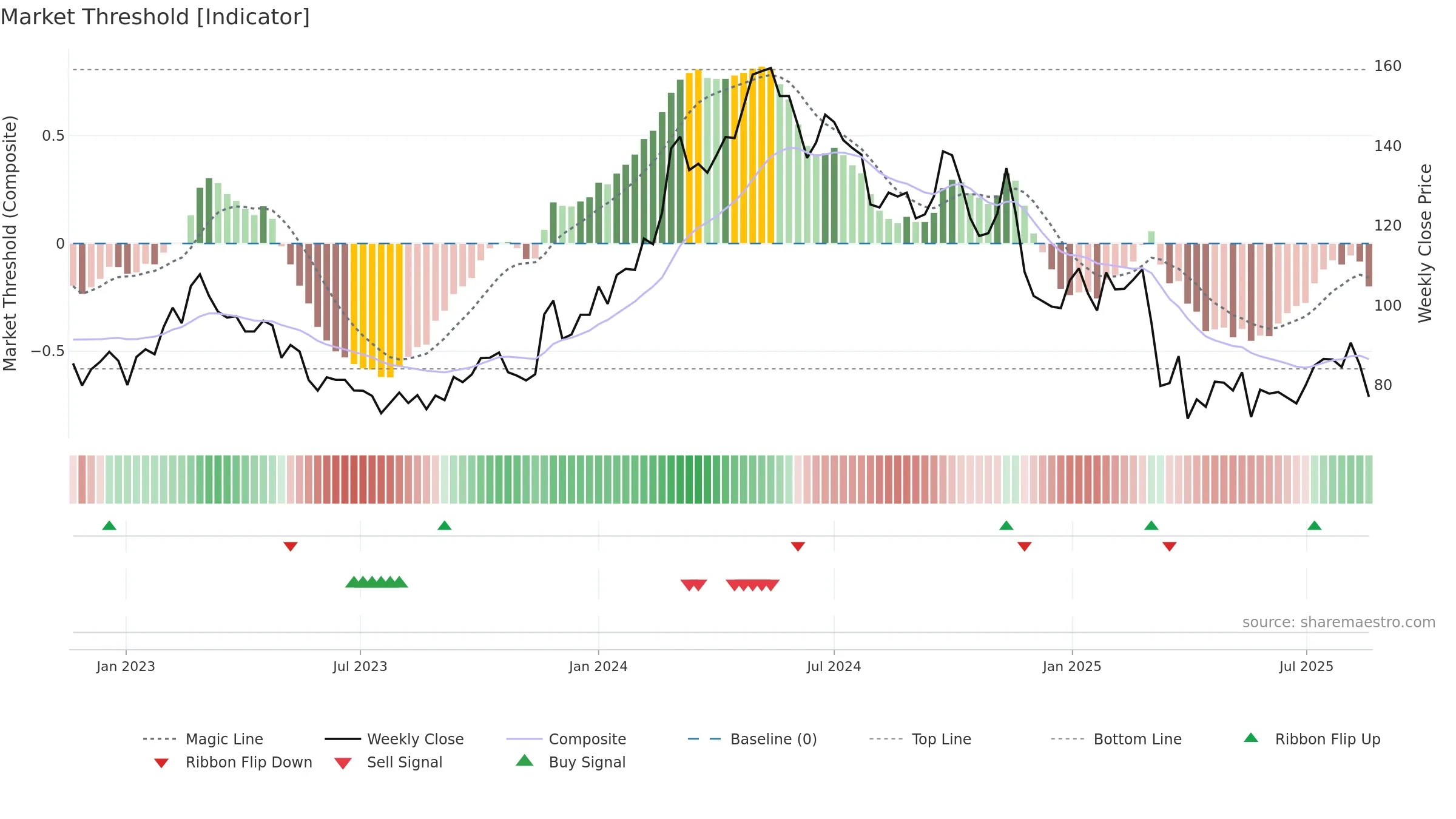Toggle the Baseline (0) legend entry
Image resolution: width=1456 pixels, height=819 pixels.
(x=752, y=739)
